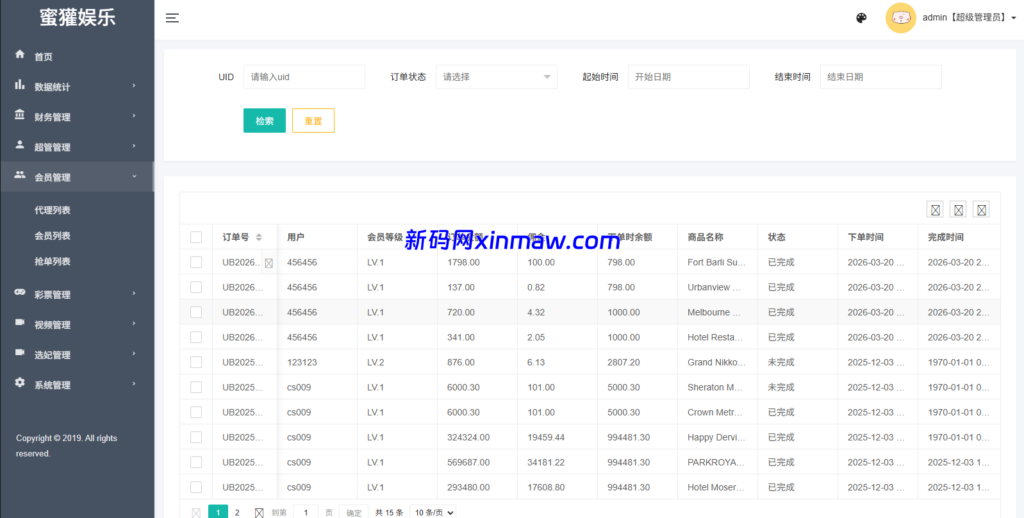Click the 超管管理 person icon
The height and width of the screenshot is (518, 1024).
pos(20,144)
